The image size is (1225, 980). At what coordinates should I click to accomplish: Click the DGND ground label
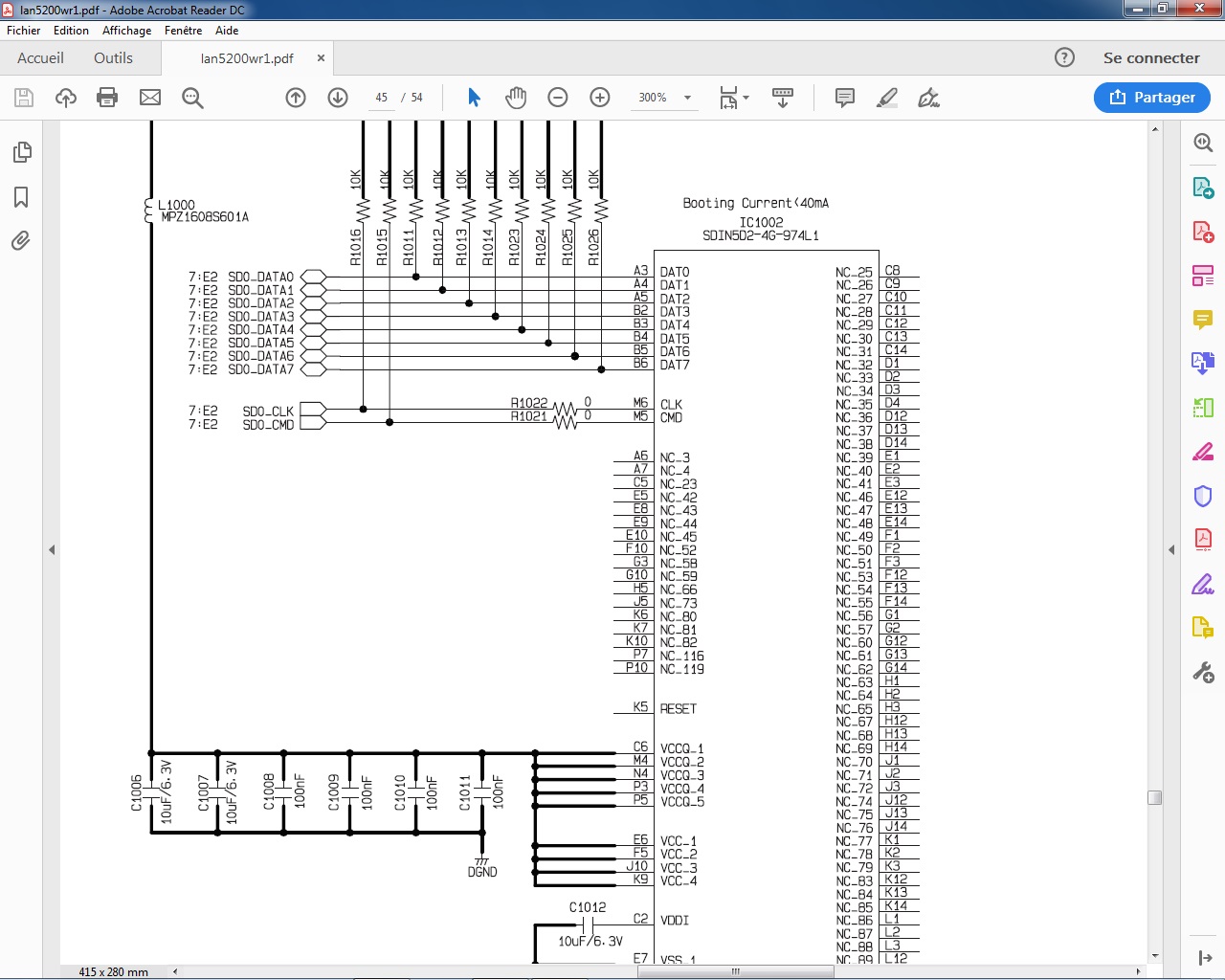click(x=482, y=872)
